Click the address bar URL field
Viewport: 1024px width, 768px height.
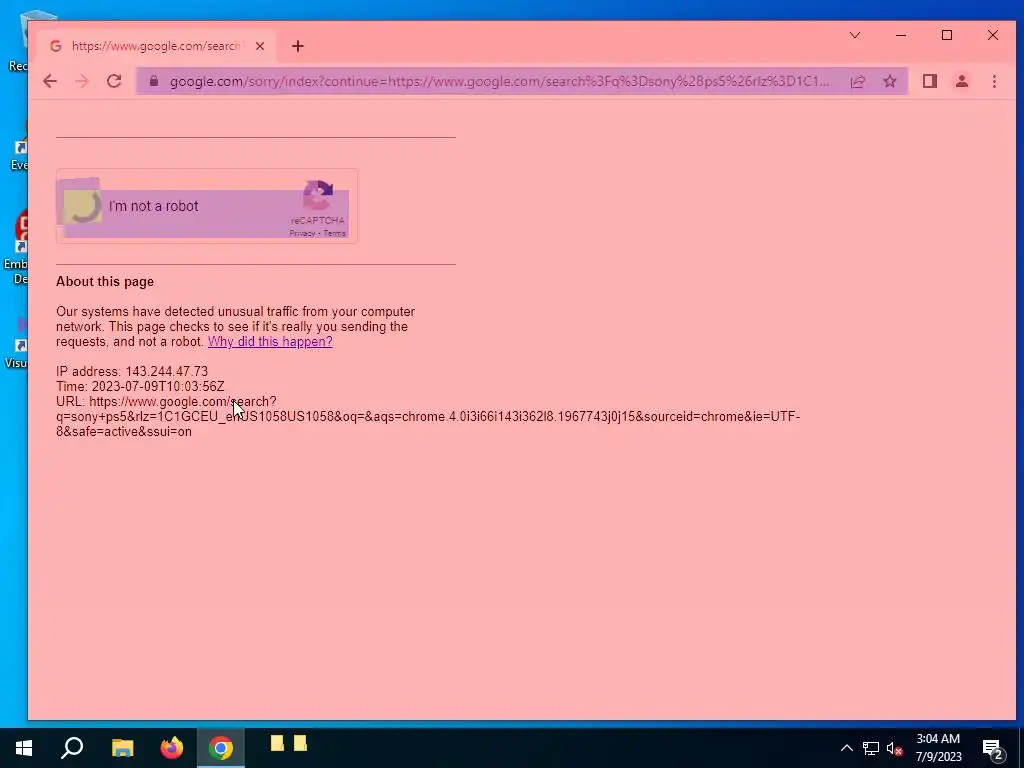[x=500, y=81]
